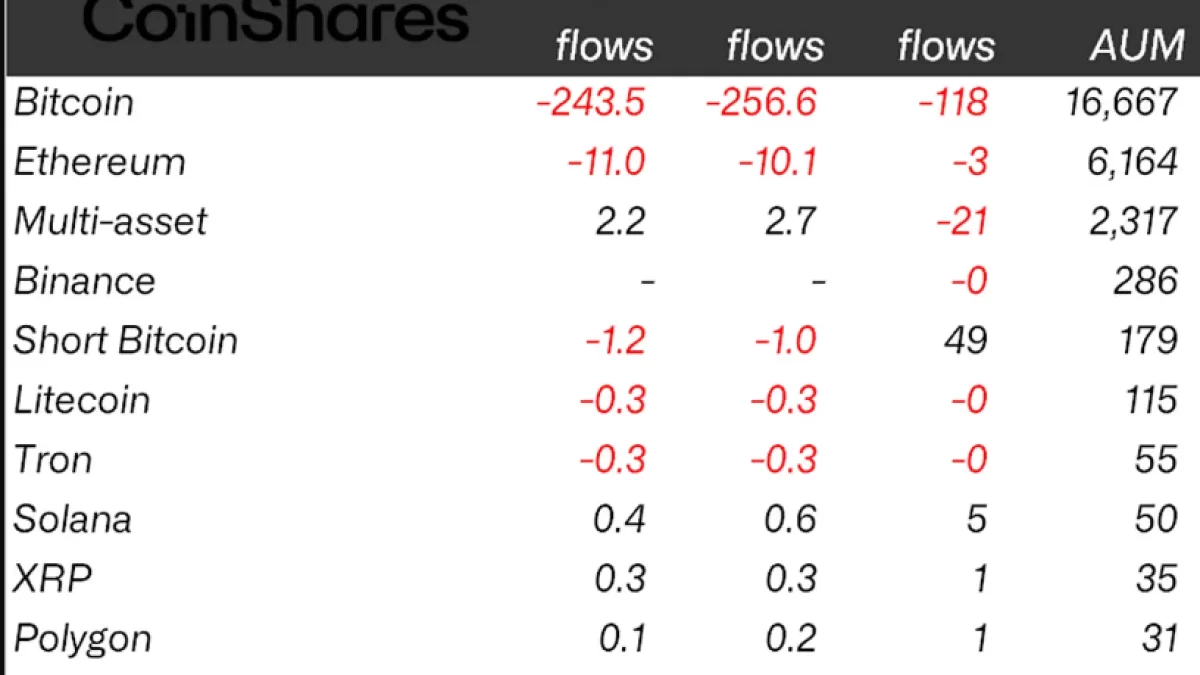The height and width of the screenshot is (675, 1200).
Task: Select Ethereum's AUM value 6,164
Action: click(1132, 162)
